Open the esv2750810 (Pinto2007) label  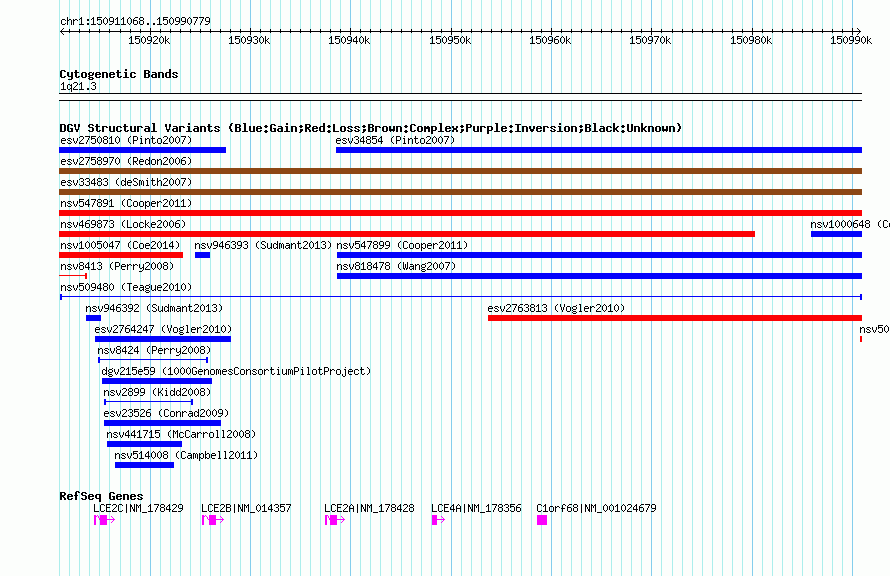pos(126,140)
